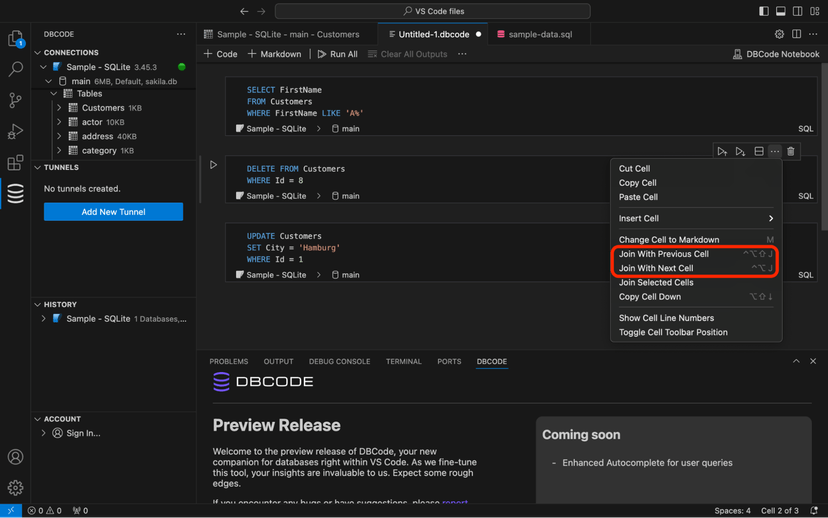Run the DELETE FROM Customers cell
The image size is (828, 518).
(213, 165)
